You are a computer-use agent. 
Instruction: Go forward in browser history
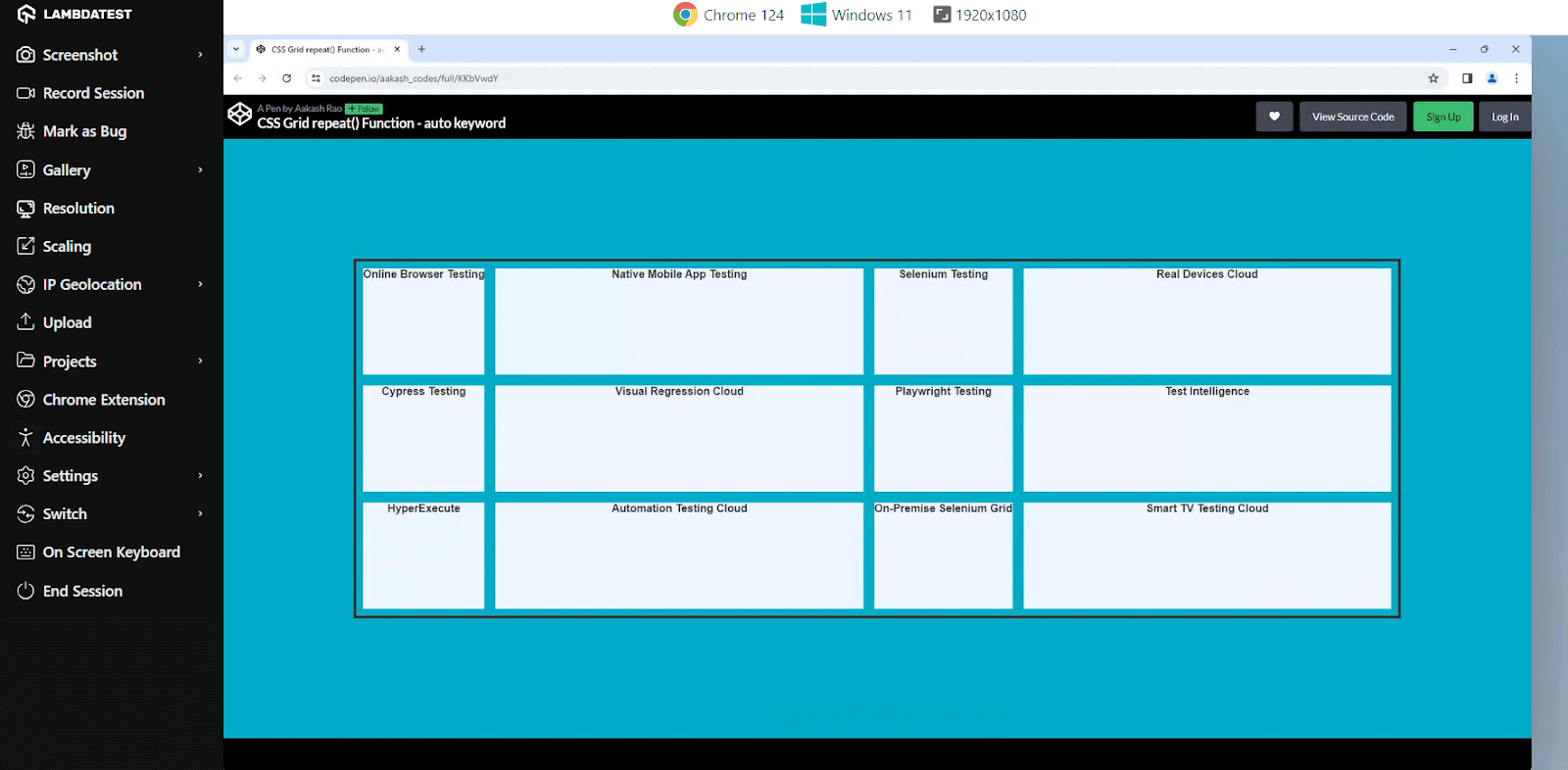[262, 78]
